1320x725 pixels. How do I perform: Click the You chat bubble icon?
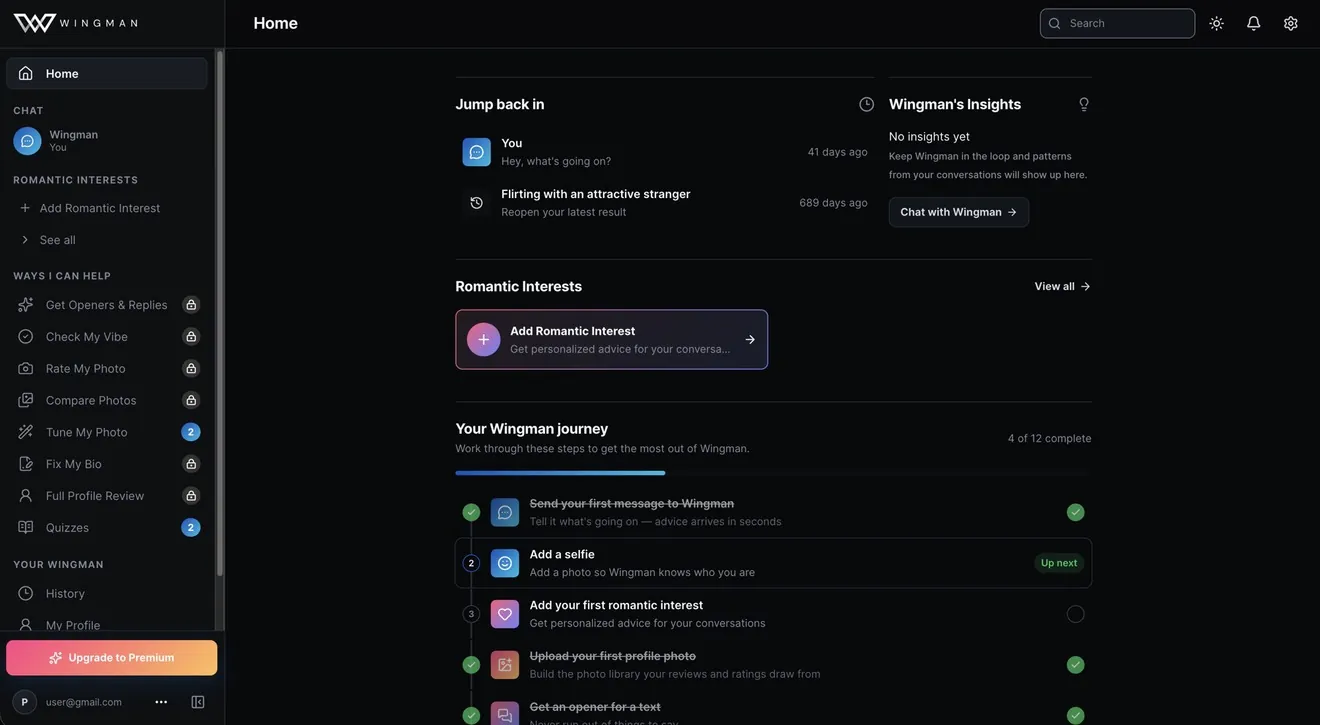click(x=477, y=152)
